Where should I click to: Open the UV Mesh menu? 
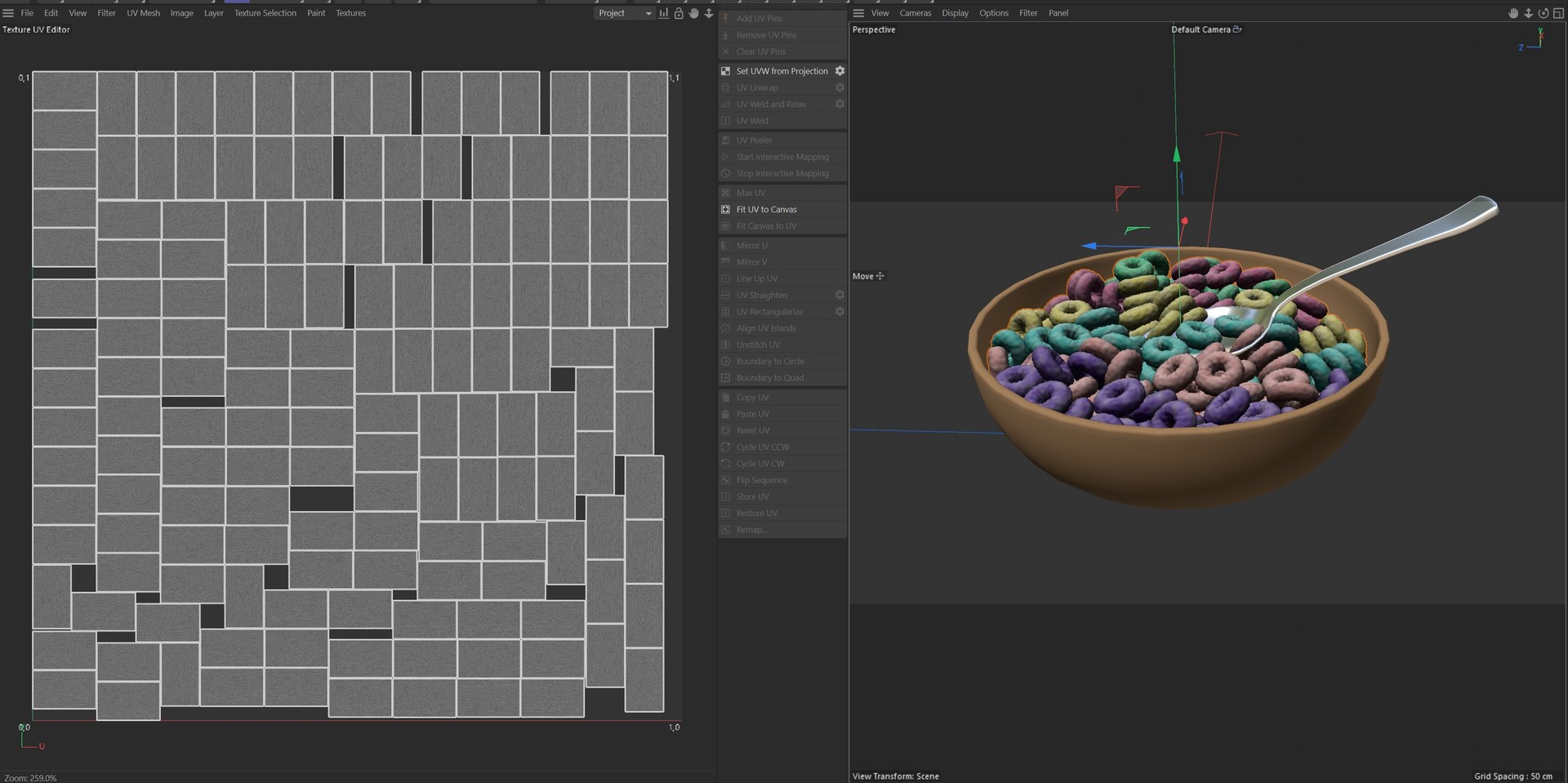143,13
